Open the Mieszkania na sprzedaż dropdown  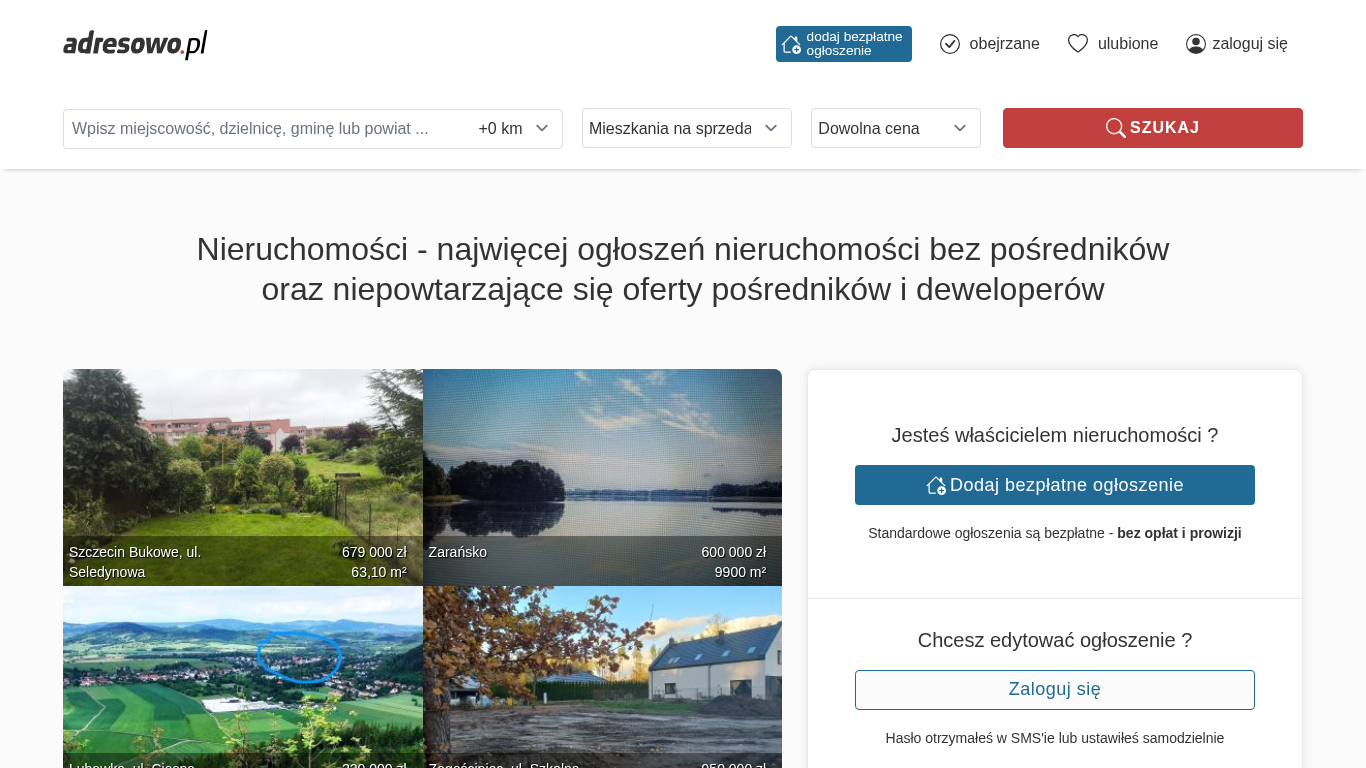click(686, 128)
